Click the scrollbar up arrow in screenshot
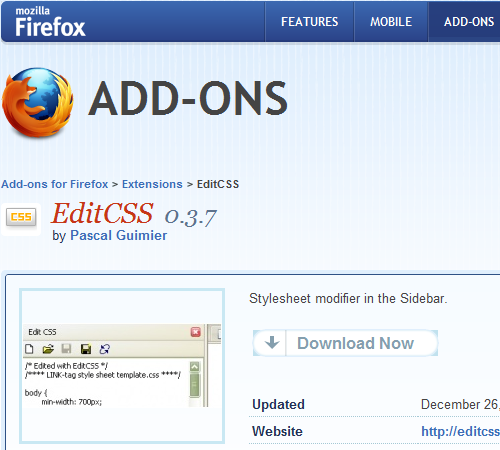Screen dimensions: 500x450 tap(195, 367)
